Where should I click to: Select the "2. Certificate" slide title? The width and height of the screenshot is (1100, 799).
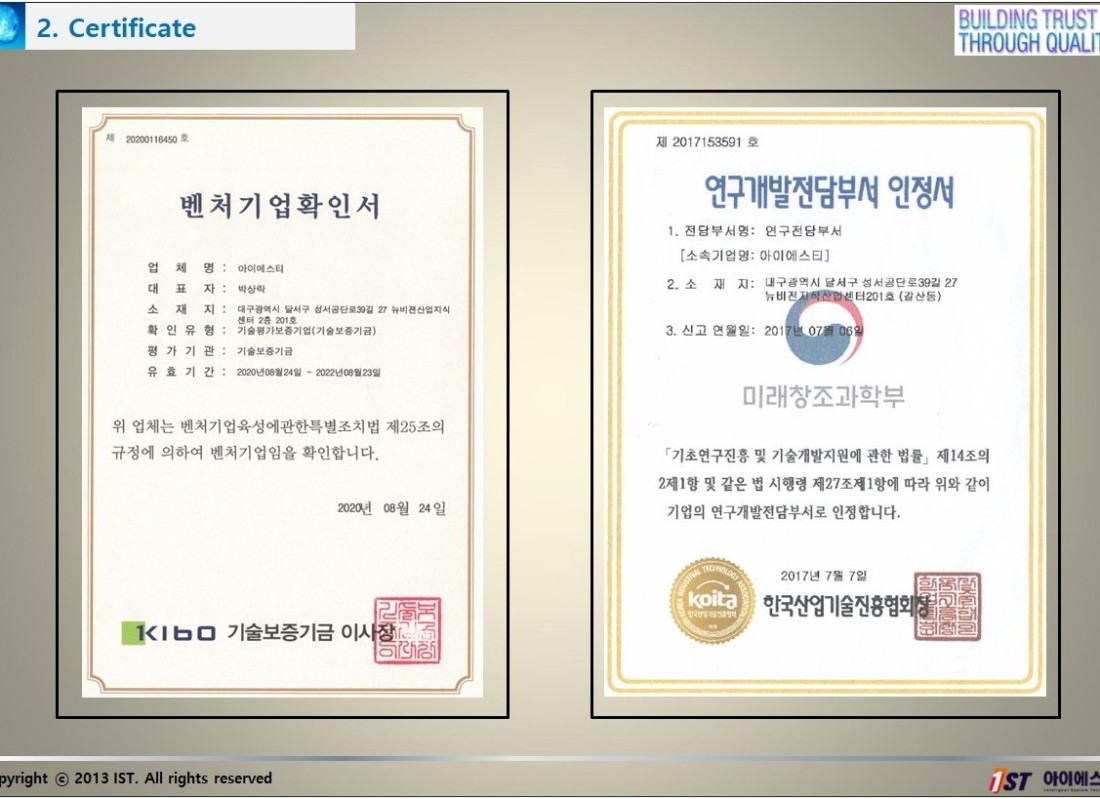[116, 28]
